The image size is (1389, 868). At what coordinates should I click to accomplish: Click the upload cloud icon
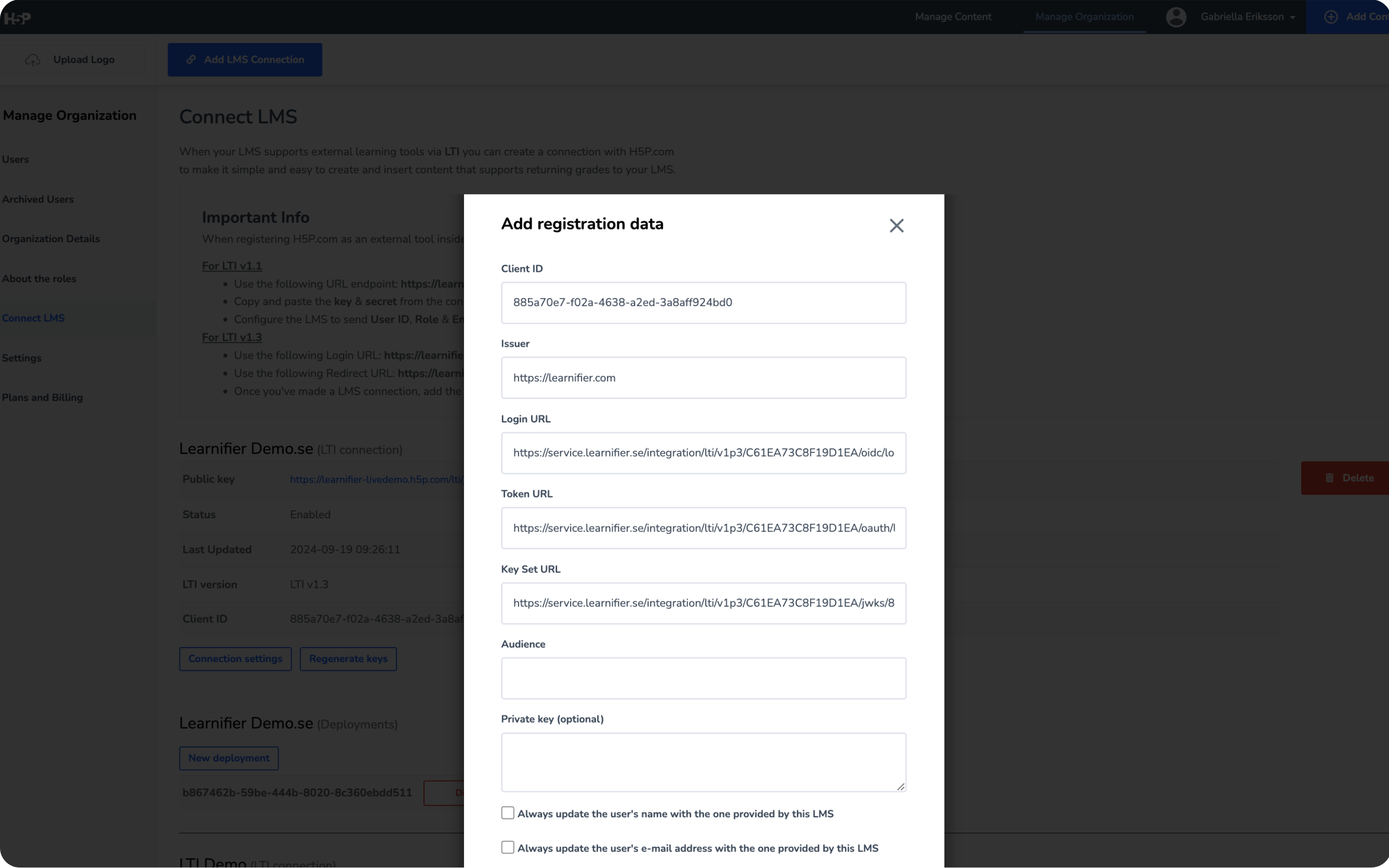[33, 60]
